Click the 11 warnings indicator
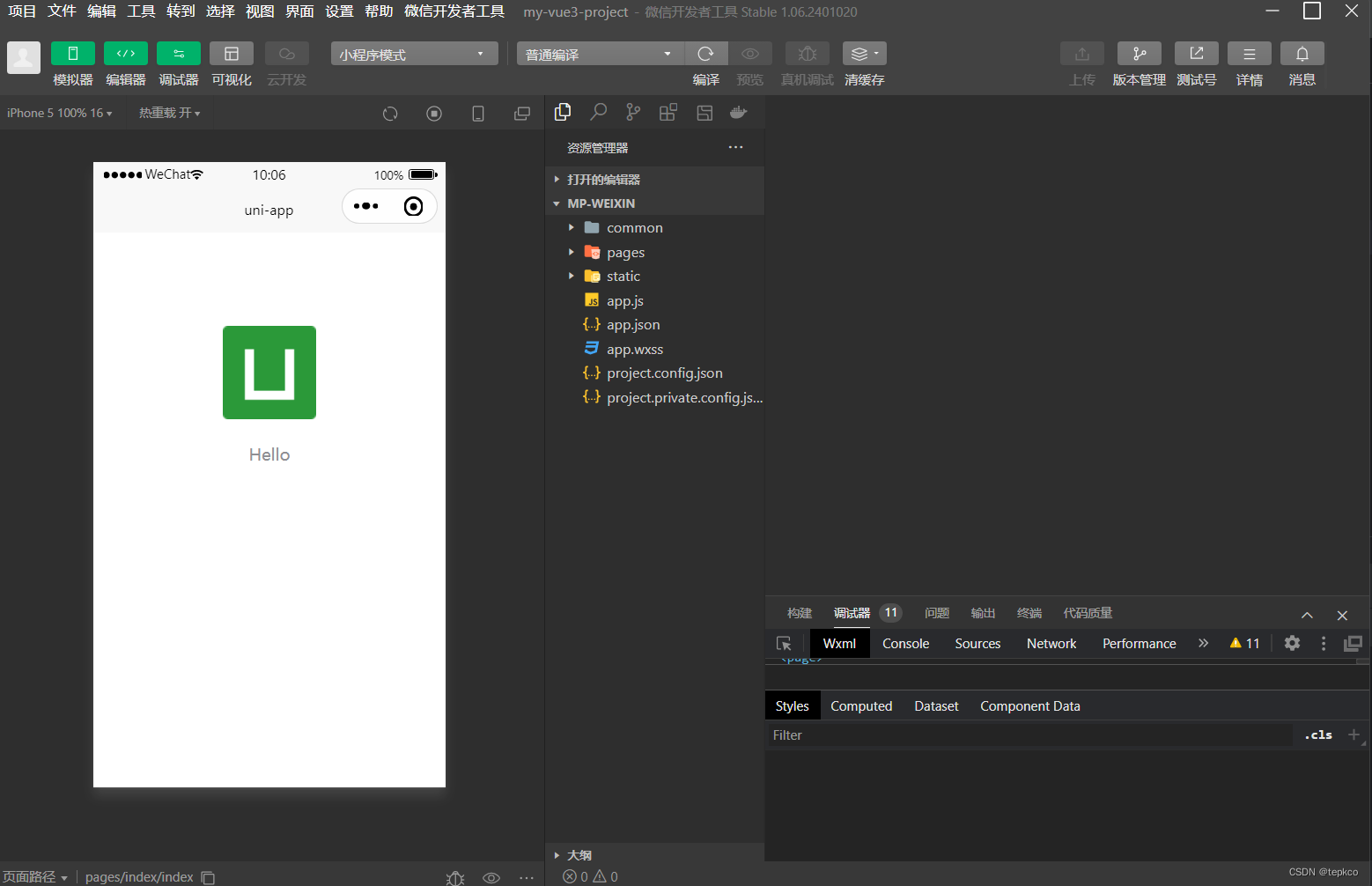The image size is (1372, 886). [1244, 643]
